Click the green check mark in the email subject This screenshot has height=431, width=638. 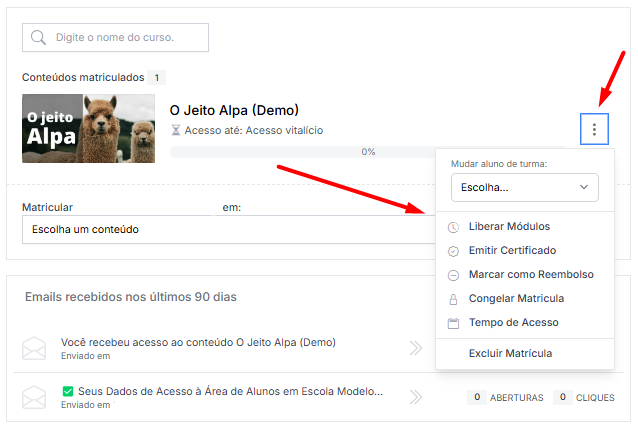[x=68, y=392]
